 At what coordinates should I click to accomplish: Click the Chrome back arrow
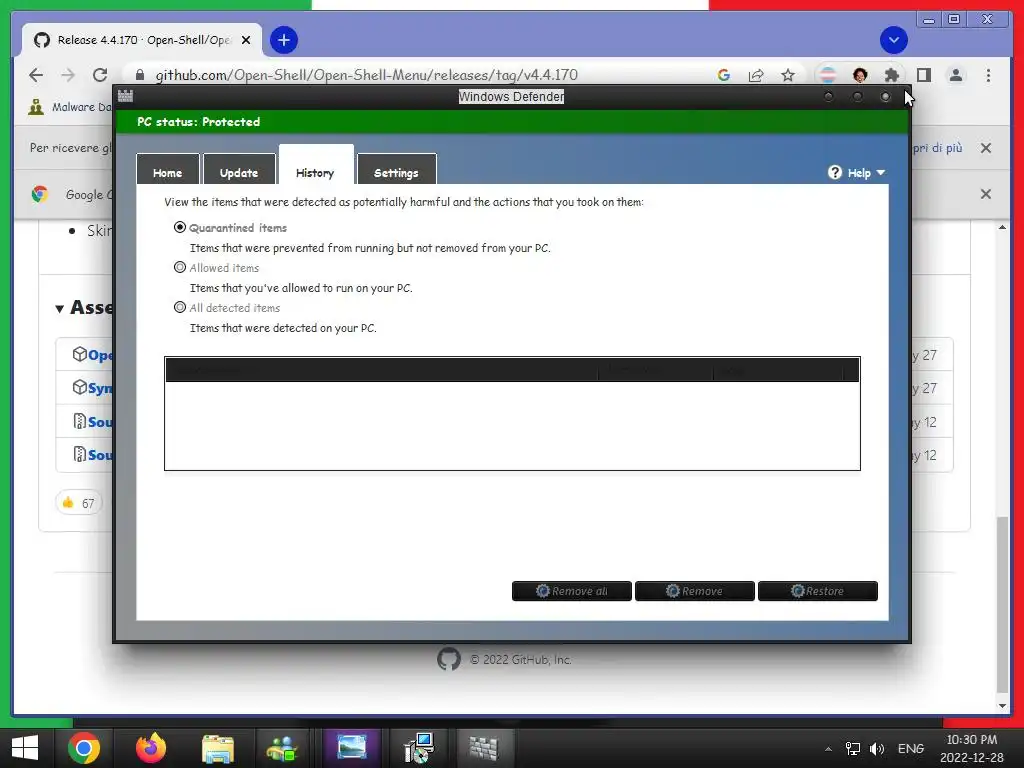pos(36,75)
